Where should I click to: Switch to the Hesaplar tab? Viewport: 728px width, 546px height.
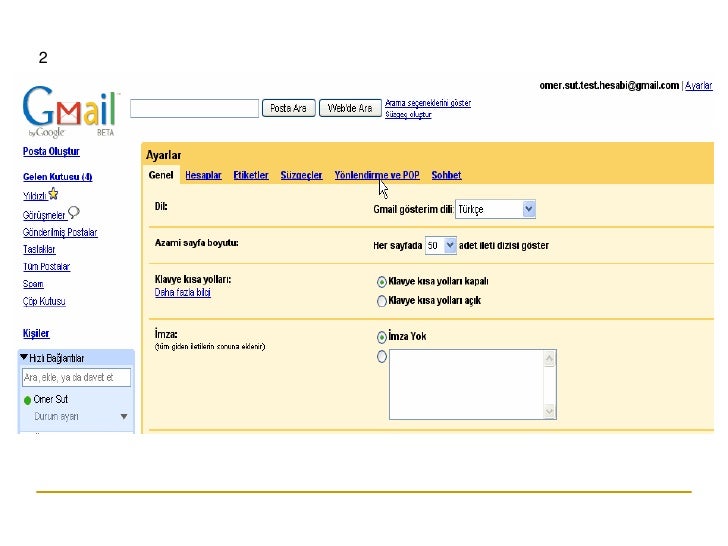point(203,176)
